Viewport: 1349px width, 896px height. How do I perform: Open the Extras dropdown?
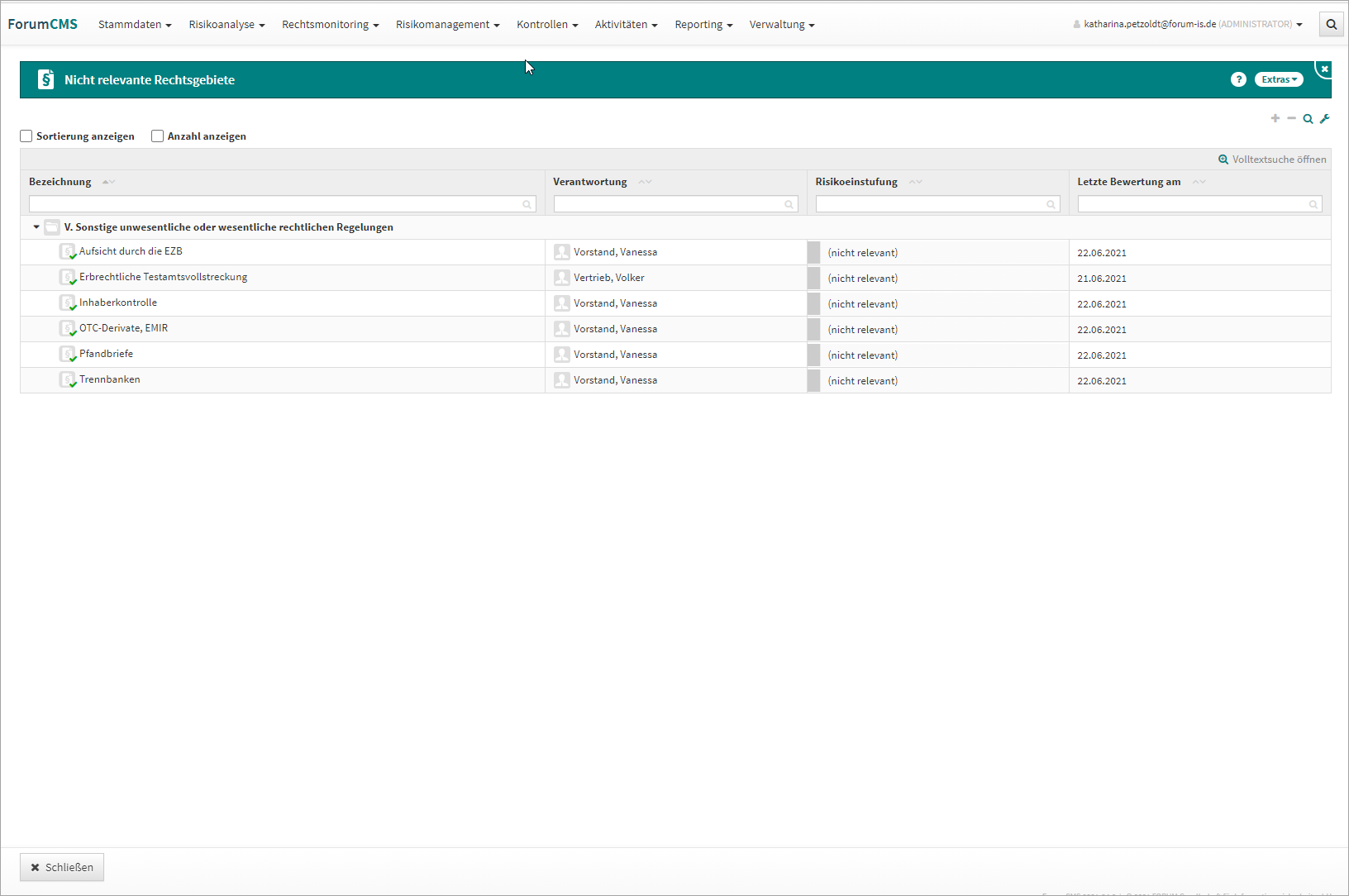coord(1278,79)
